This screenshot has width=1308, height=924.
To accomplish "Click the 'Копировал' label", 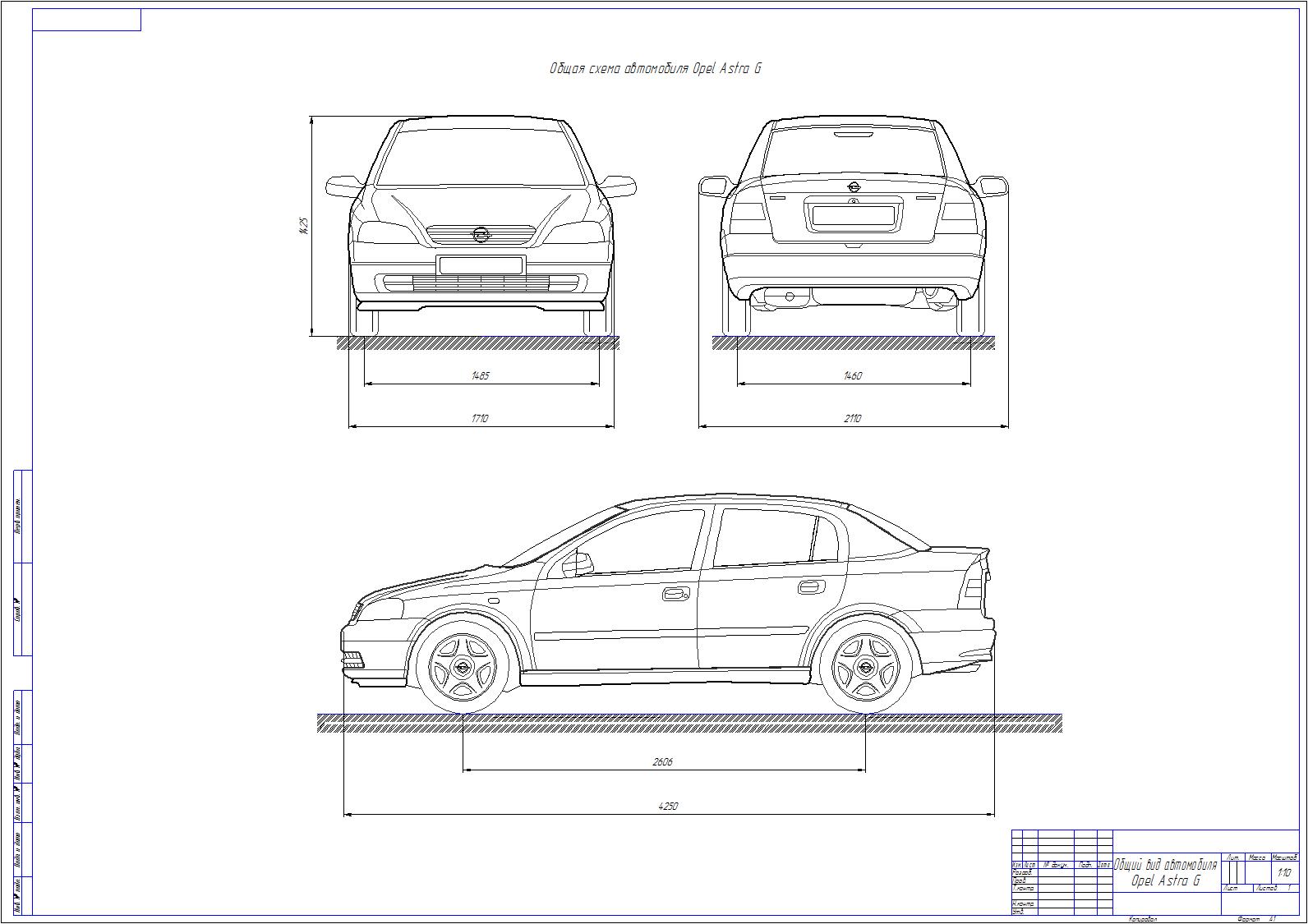I will click(1143, 919).
